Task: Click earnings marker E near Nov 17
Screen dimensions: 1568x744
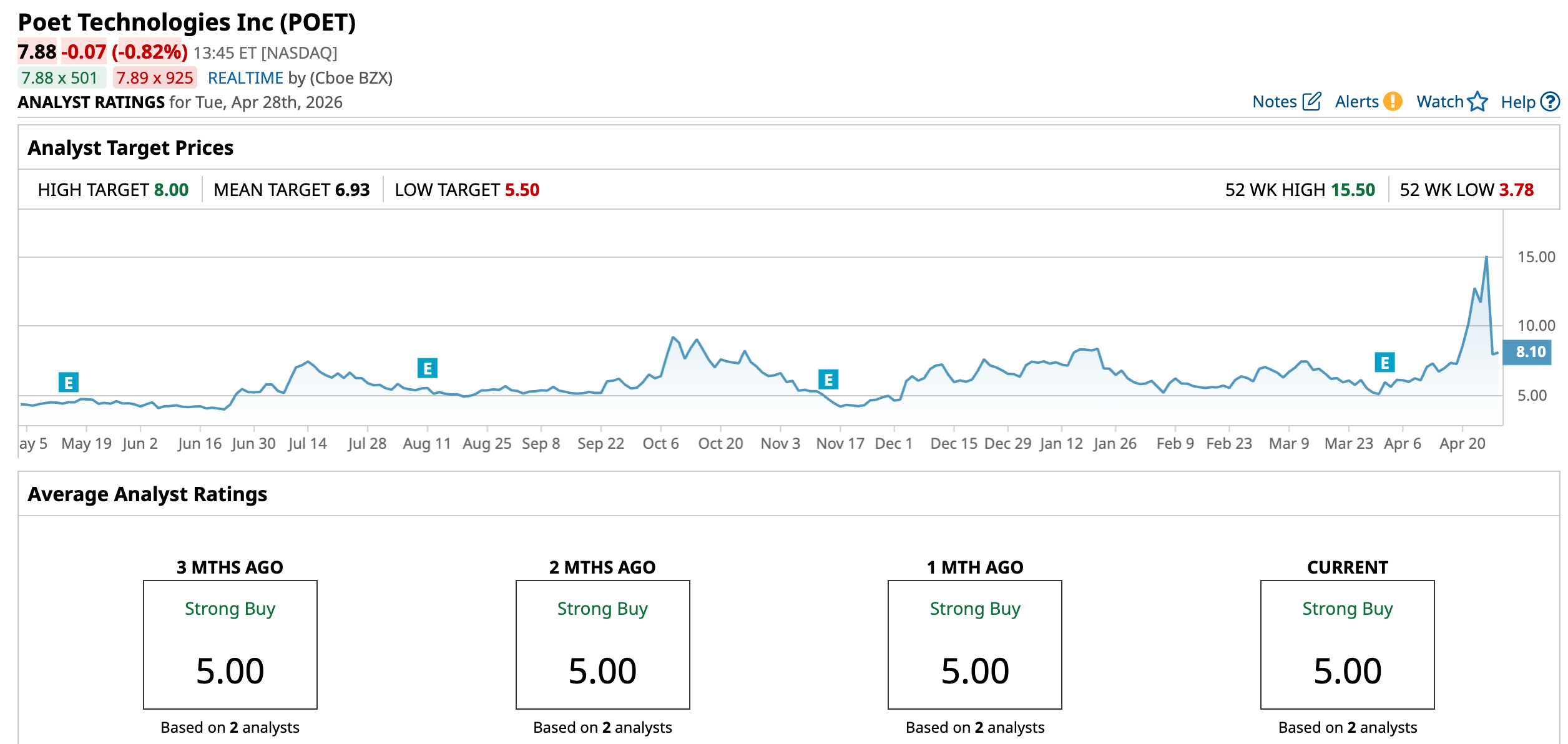Action: [x=828, y=379]
